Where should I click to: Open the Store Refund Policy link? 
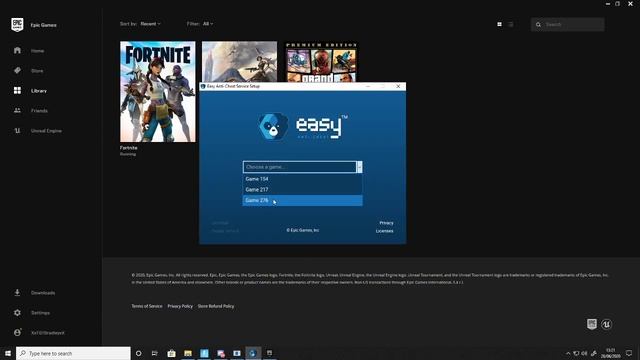(x=216, y=306)
